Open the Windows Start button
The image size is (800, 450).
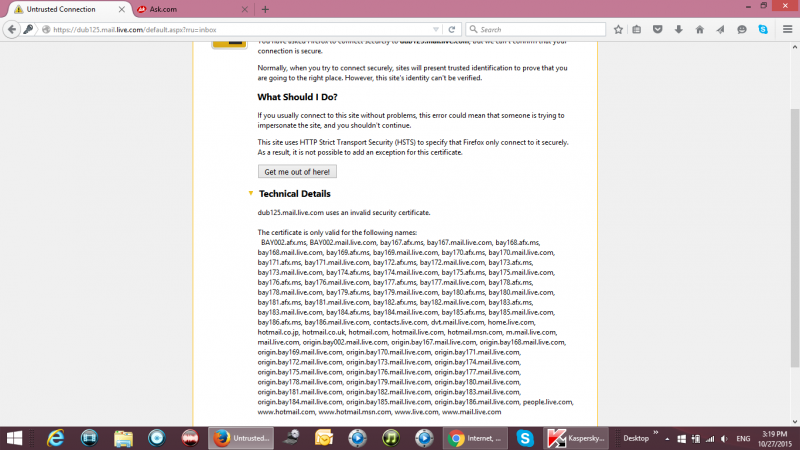click(17, 438)
